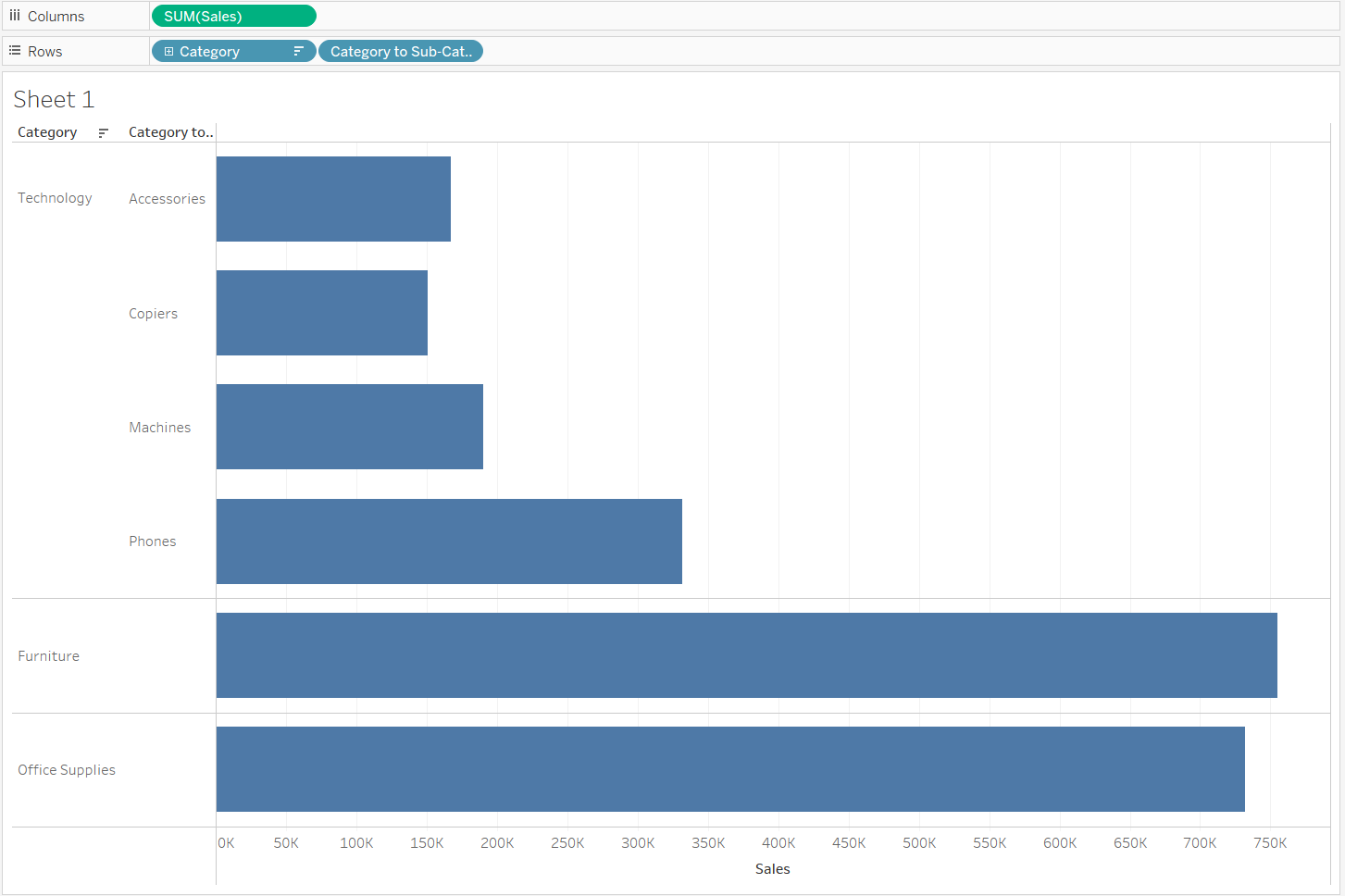Select the Accessories sub-category label
The height and width of the screenshot is (896, 1345).
coord(167,199)
